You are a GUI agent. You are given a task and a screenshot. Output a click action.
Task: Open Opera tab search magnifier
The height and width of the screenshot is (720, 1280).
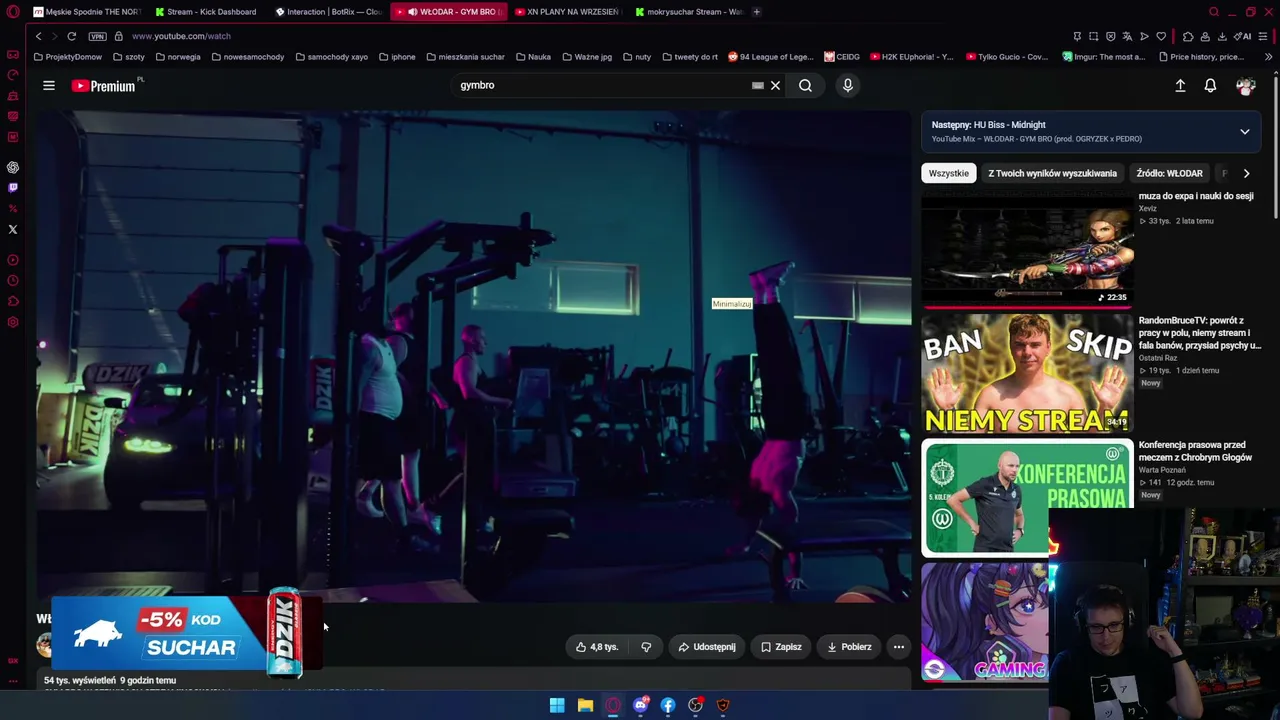[x=1214, y=12]
